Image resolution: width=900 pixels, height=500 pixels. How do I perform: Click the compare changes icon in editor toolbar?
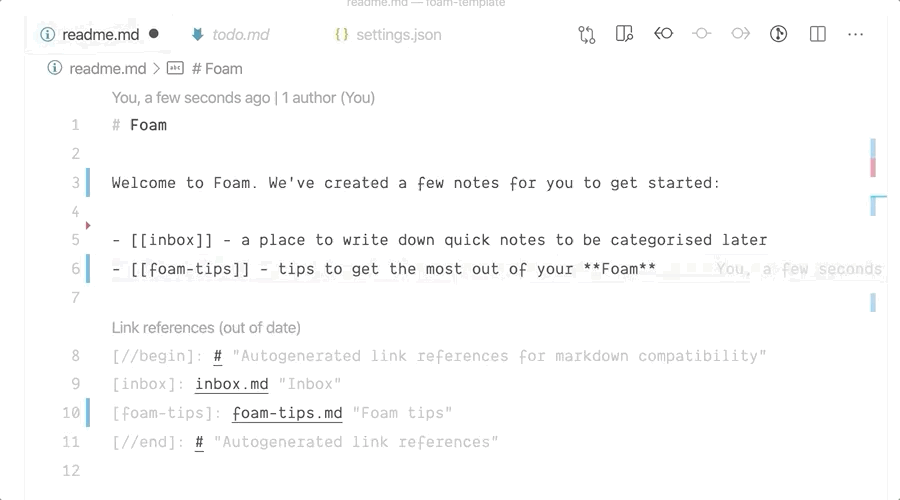(x=586, y=35)
